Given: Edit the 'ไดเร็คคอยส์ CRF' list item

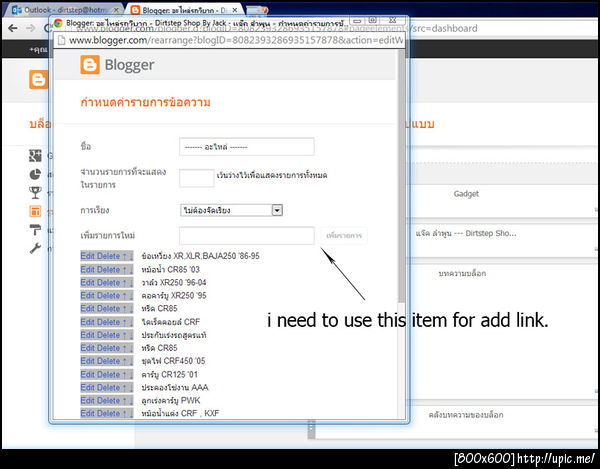Looking at the screenshot, I should (x=88, y=322).
